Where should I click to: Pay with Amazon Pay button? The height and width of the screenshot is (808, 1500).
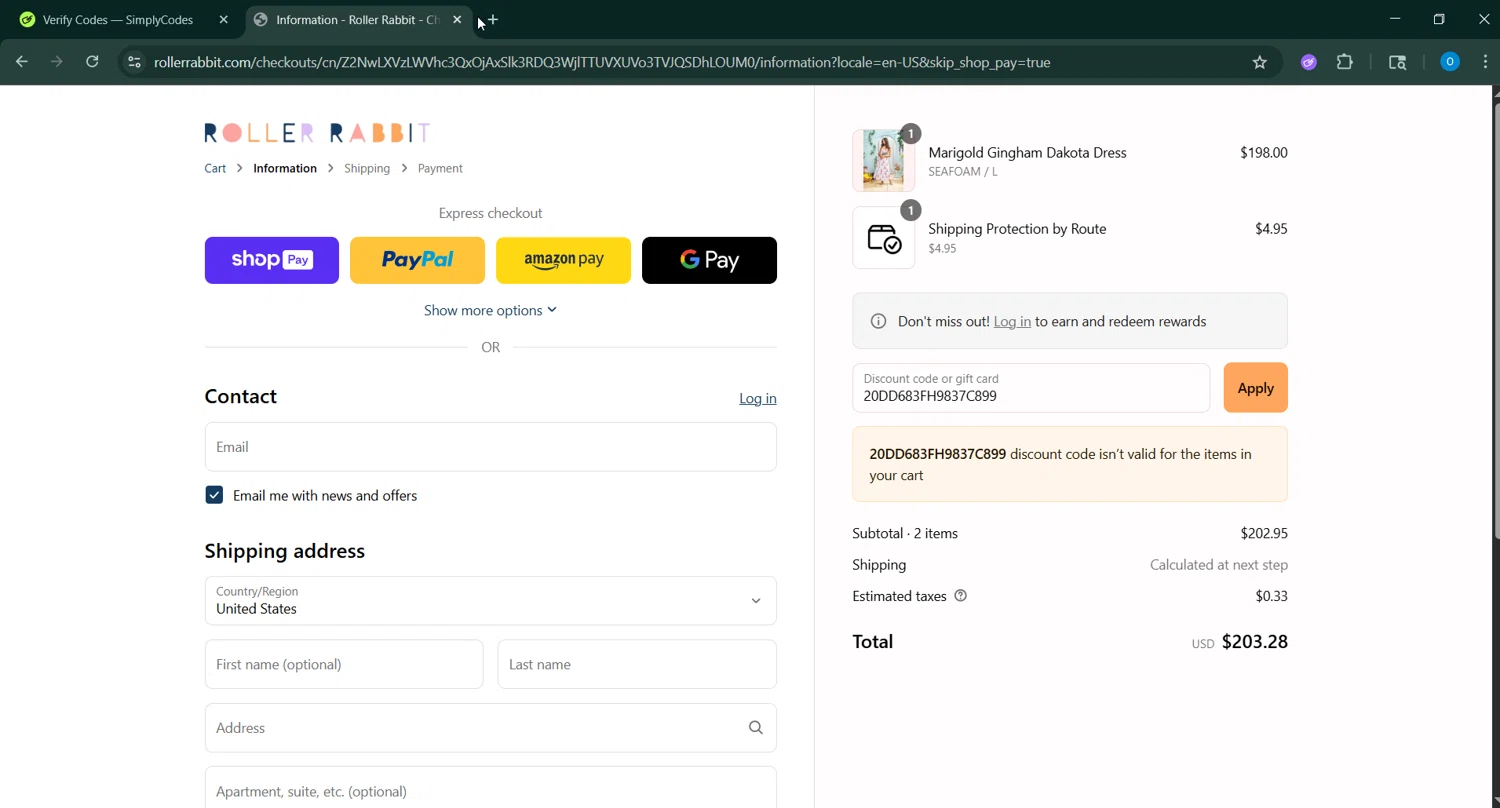click(x=563, y=260)
